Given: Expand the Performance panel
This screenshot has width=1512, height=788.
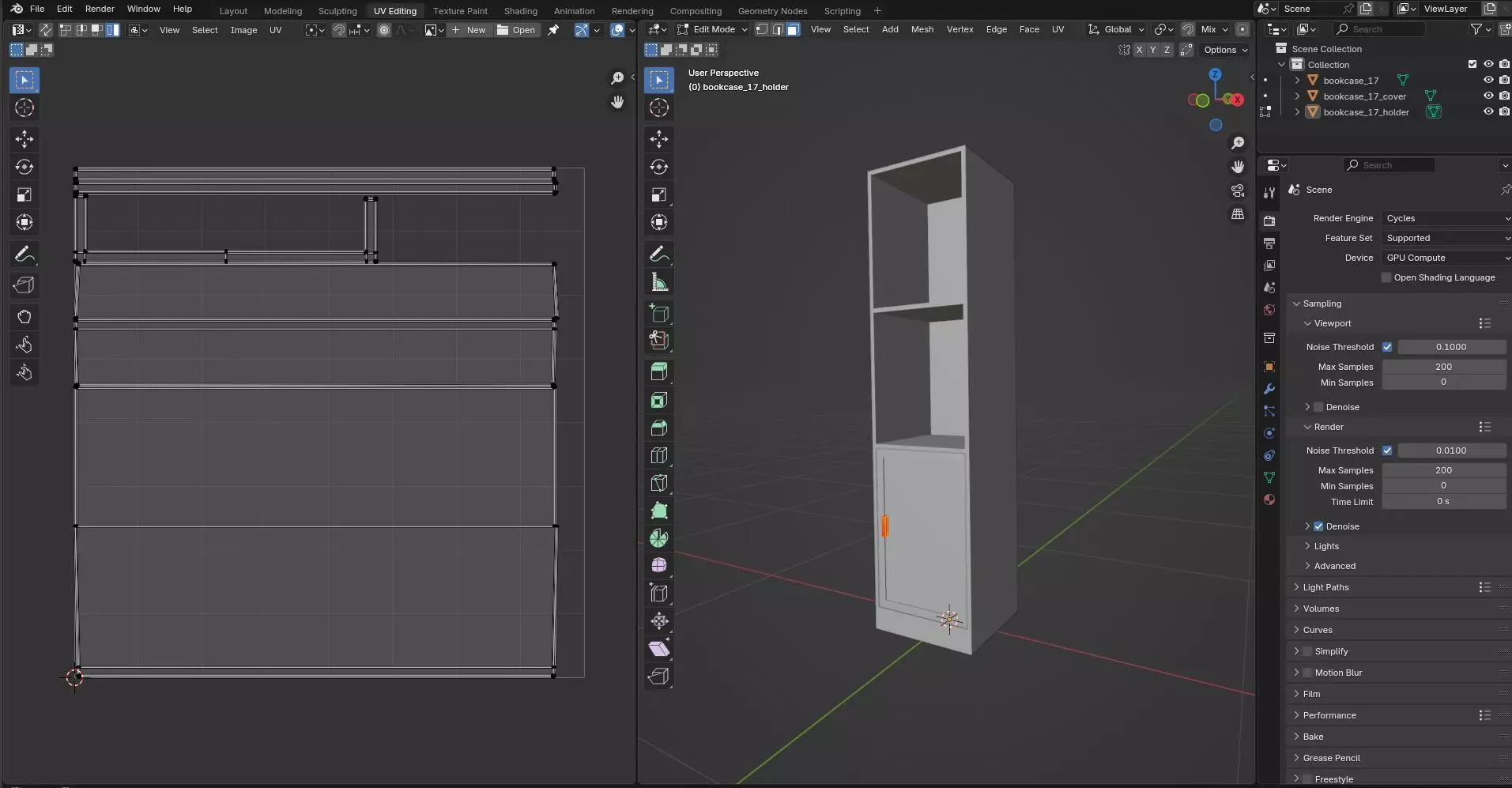Looking at the screenshot, I should tap(1329, 715).
